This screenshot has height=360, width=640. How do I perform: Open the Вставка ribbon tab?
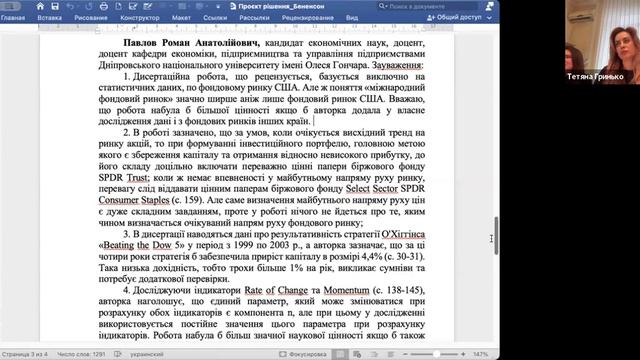coord(49,18)
